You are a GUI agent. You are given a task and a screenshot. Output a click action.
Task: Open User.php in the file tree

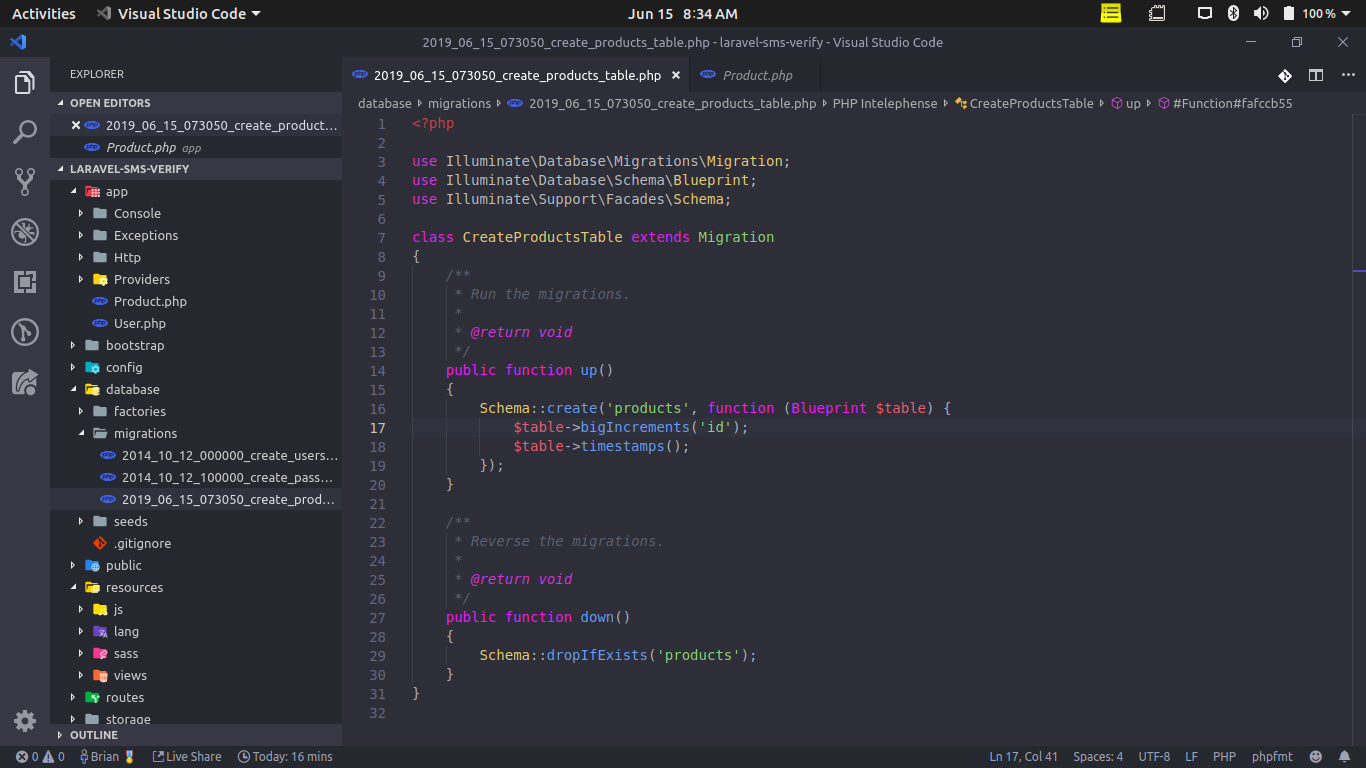point(196,323)
